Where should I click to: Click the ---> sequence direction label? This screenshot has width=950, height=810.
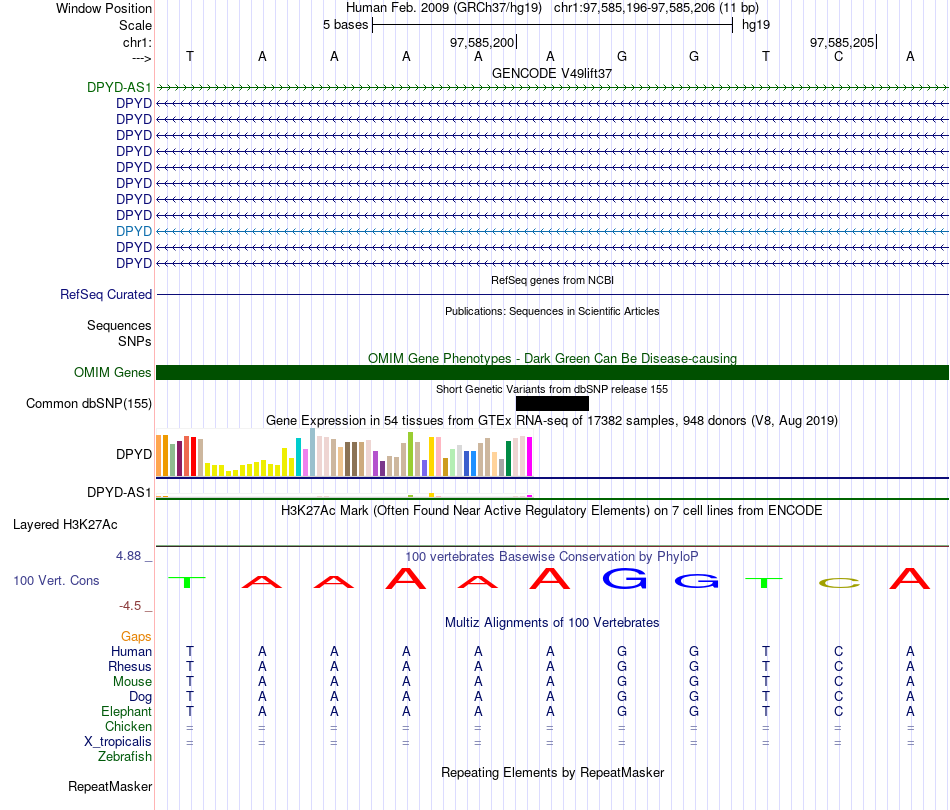point(142,58)
